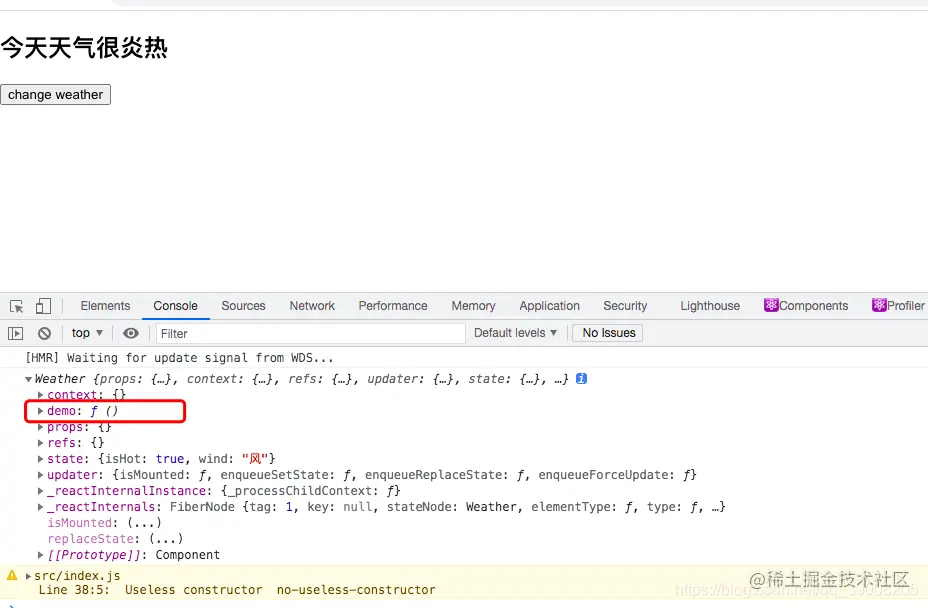
Task: Open the Network tab
Action: (x=312, y=306)
